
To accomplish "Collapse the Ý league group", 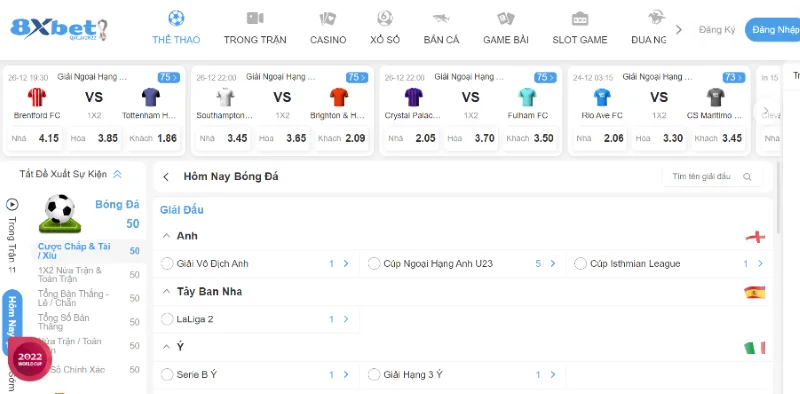I will [166, 347].
